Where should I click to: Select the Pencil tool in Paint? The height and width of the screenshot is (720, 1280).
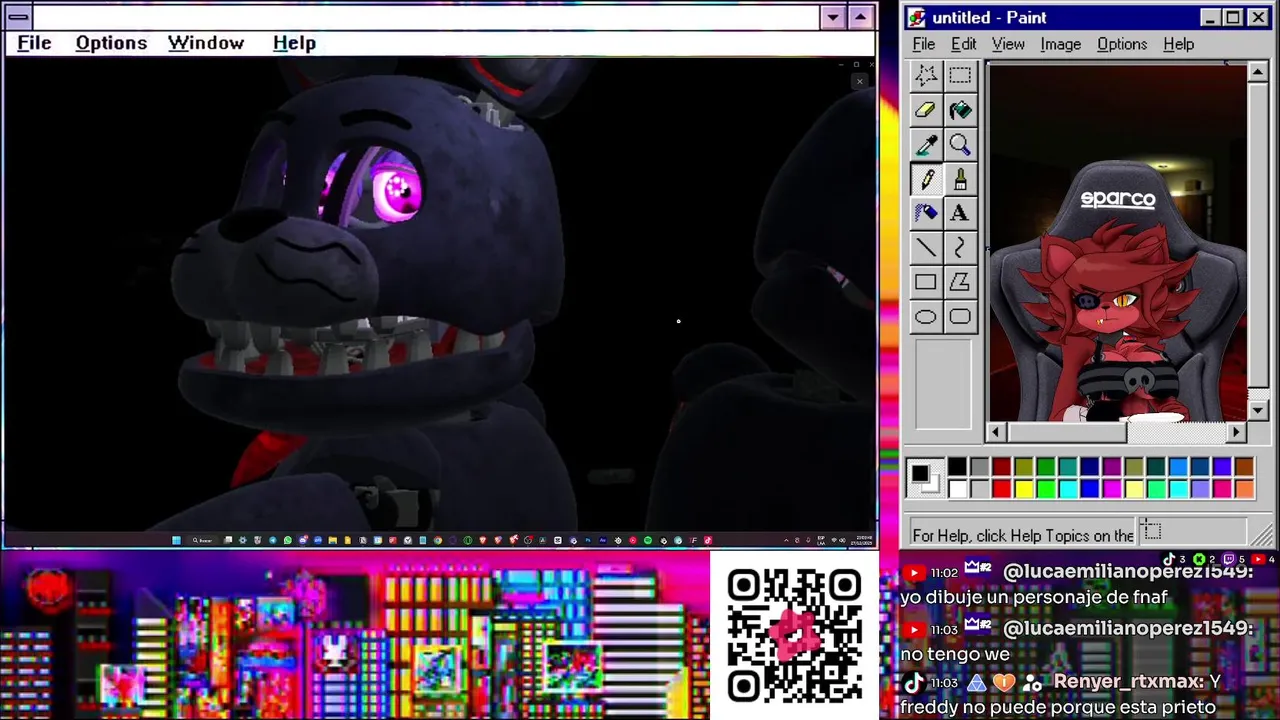pyautogui.click(x=926, y=180)
